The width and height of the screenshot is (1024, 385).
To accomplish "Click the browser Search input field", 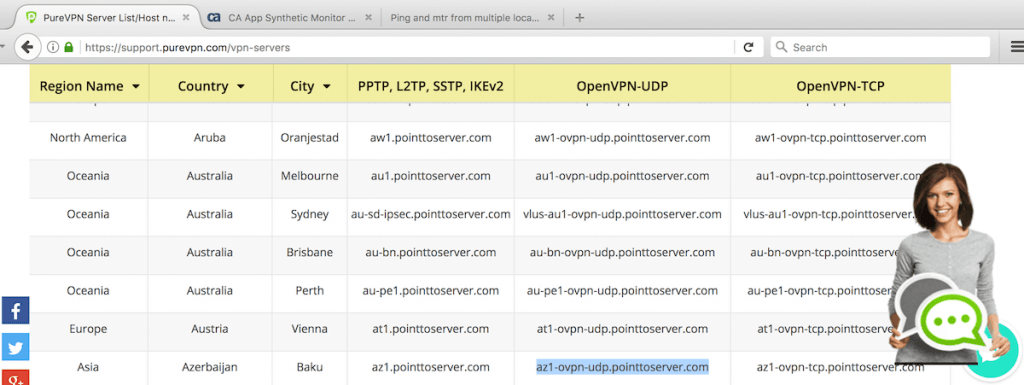I will click(x=880, y=47).
